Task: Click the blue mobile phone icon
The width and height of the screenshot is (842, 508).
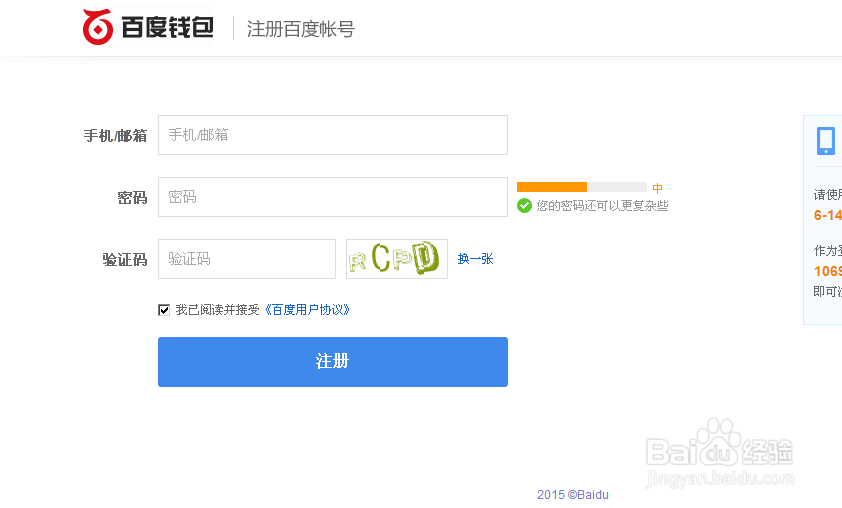Action: pos(825,140)
